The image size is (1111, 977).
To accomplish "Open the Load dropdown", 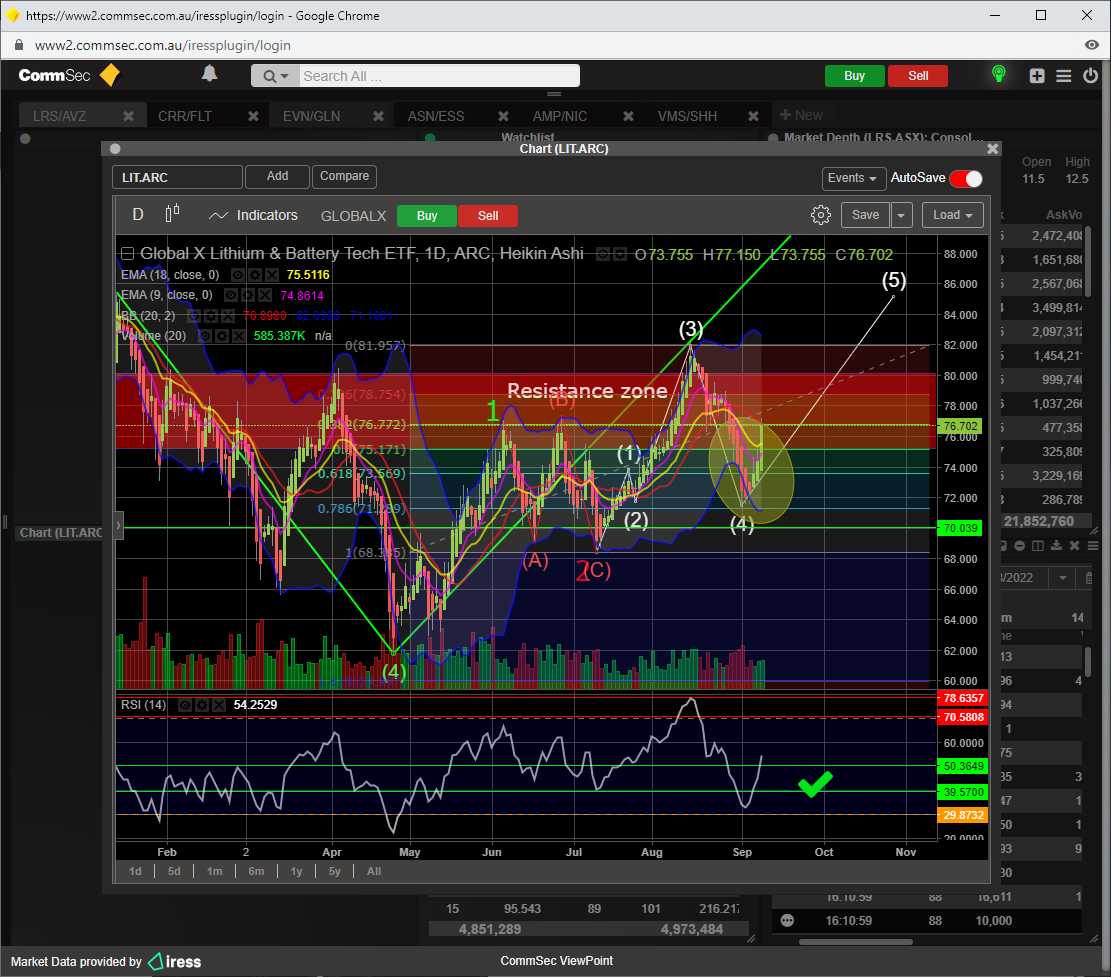I will coord(953,215).
